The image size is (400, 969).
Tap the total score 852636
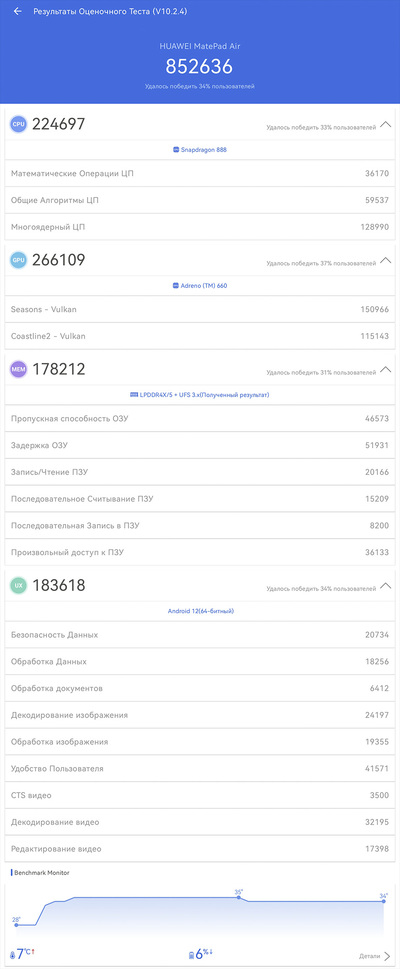199,67
